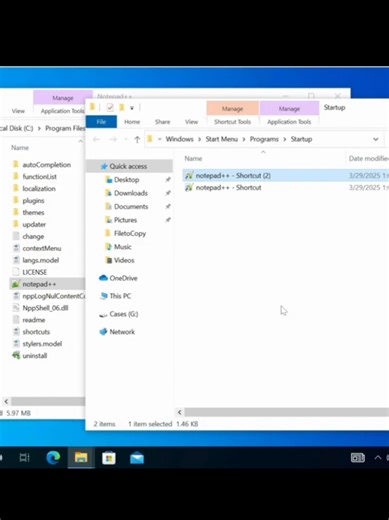Open Microsoft Store from the taskbar
389x520 pixels.
click(x=109, y=458)
